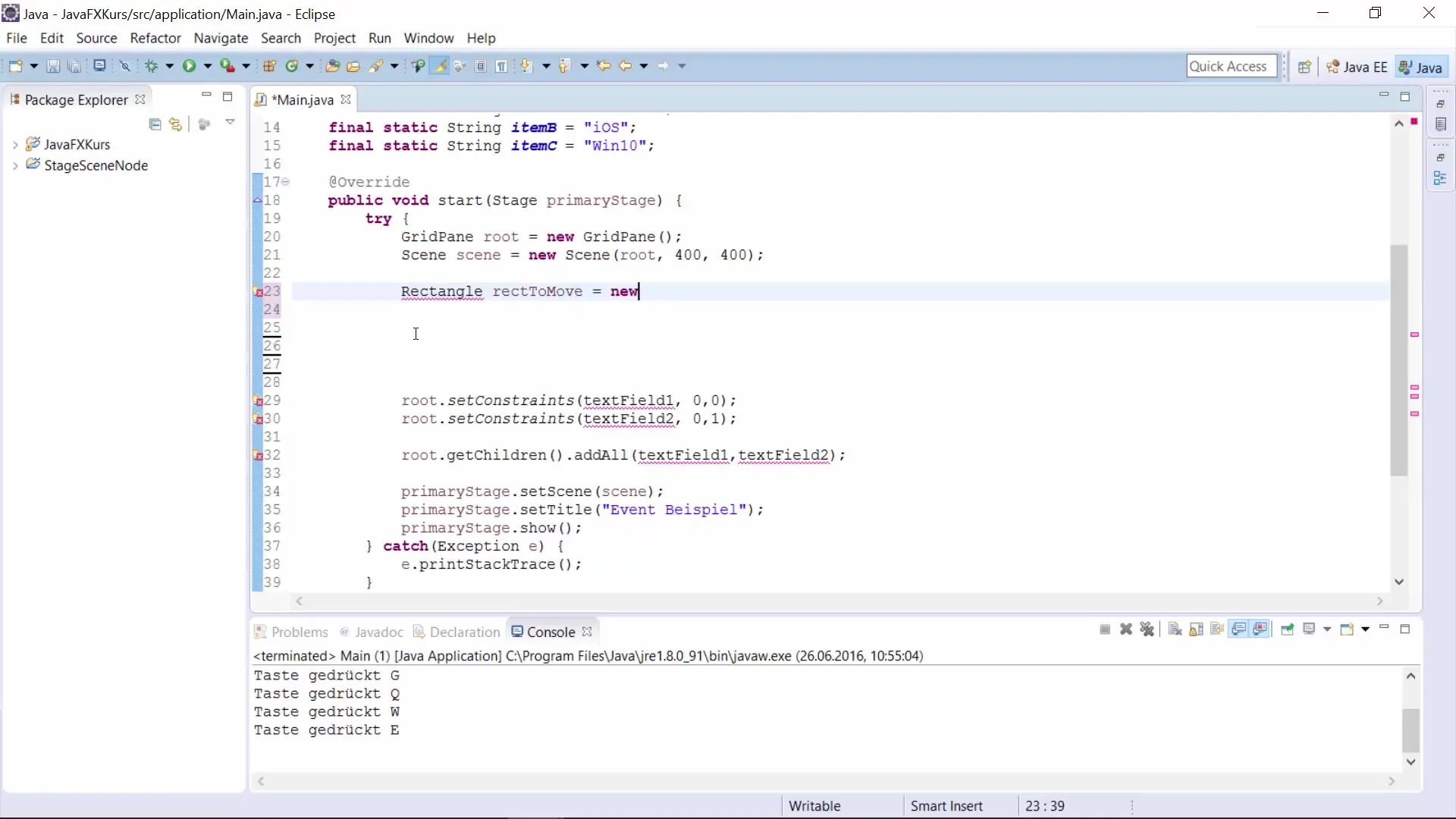The width and height of the screenshot is (1456, 819).
Task: Toggle Show Console on Standard Error
Action: 1260,629
